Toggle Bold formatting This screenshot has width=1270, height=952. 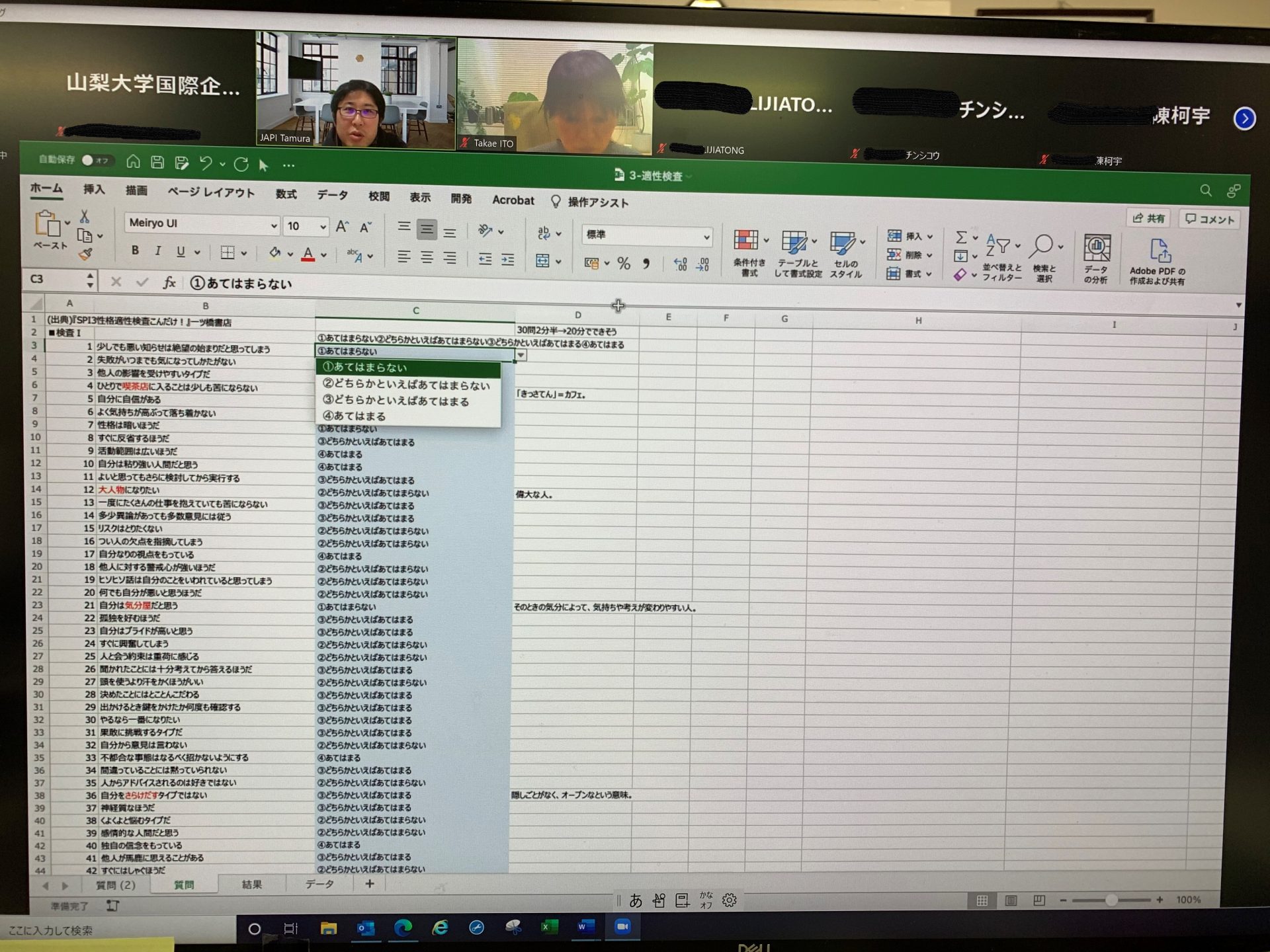[x=135, y=251]
